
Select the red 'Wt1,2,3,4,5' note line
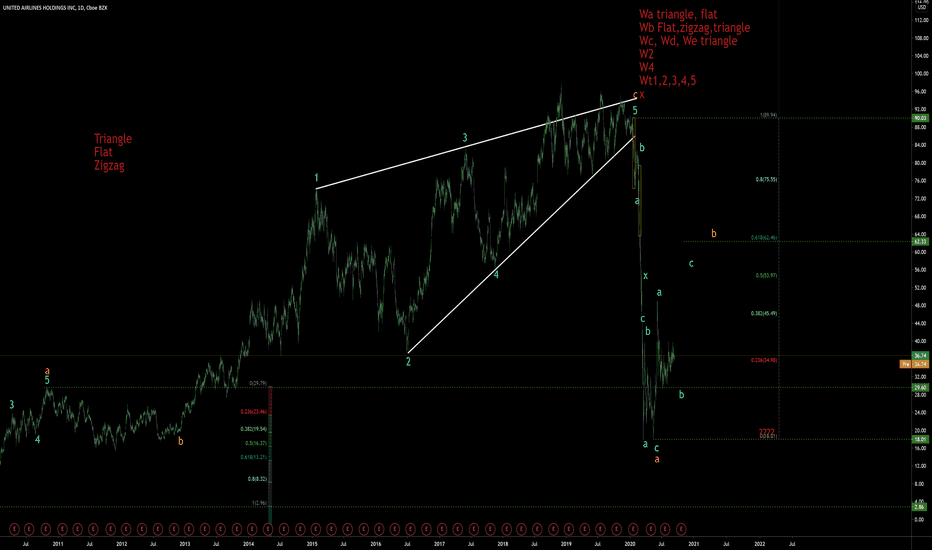pyautogui.click(x=667, y=81)
